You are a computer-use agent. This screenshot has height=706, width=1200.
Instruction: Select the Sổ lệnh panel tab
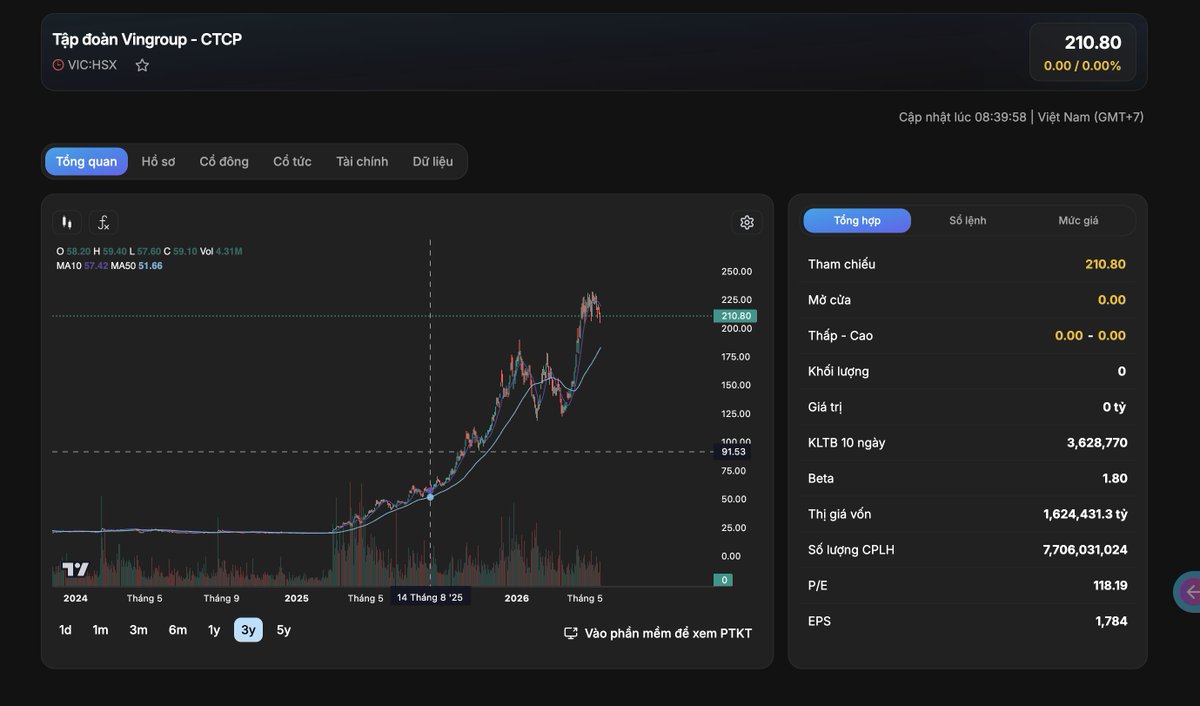point(968,220)
